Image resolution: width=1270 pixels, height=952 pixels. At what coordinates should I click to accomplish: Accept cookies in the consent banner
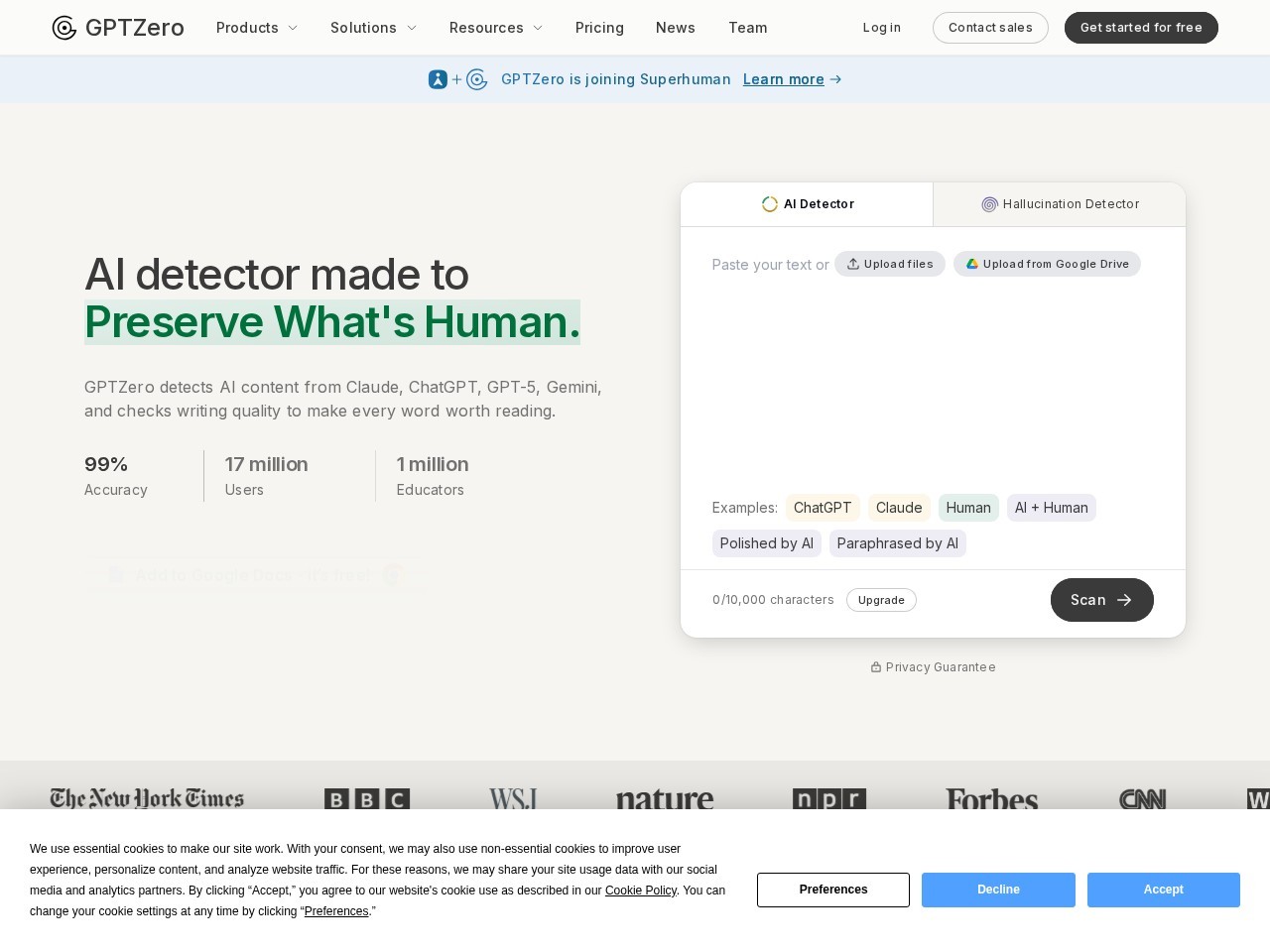pos(1164,890)
